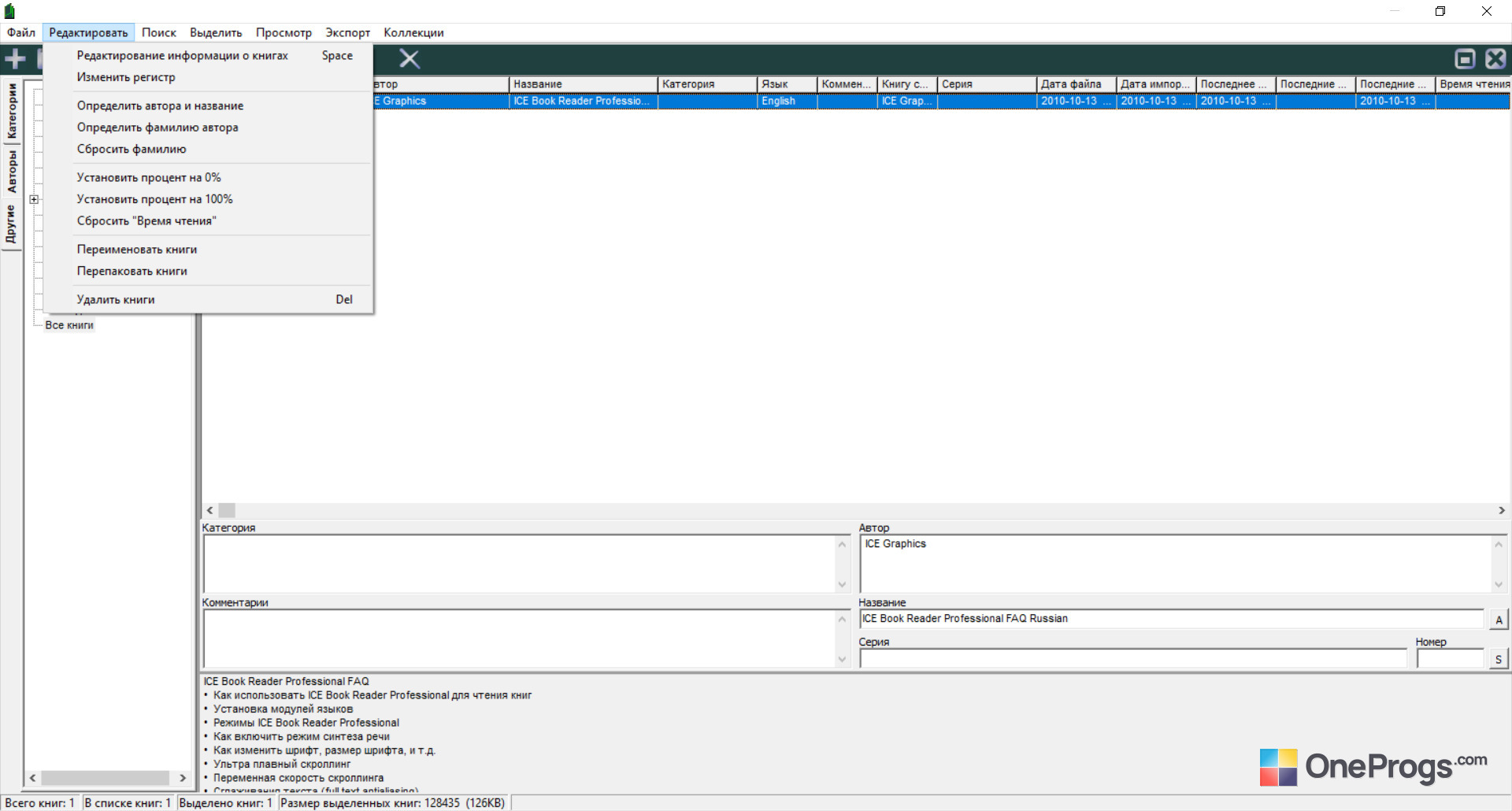Viewport: 1512px width, 811px height.
Task: Click the Серия input field
Action: (x=1133, y=659)
